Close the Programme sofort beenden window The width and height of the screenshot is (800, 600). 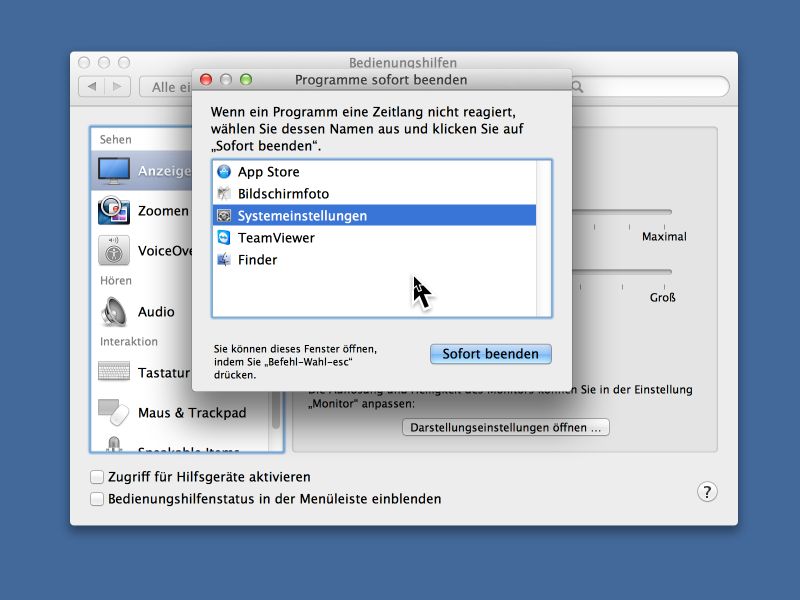[206, 80]
